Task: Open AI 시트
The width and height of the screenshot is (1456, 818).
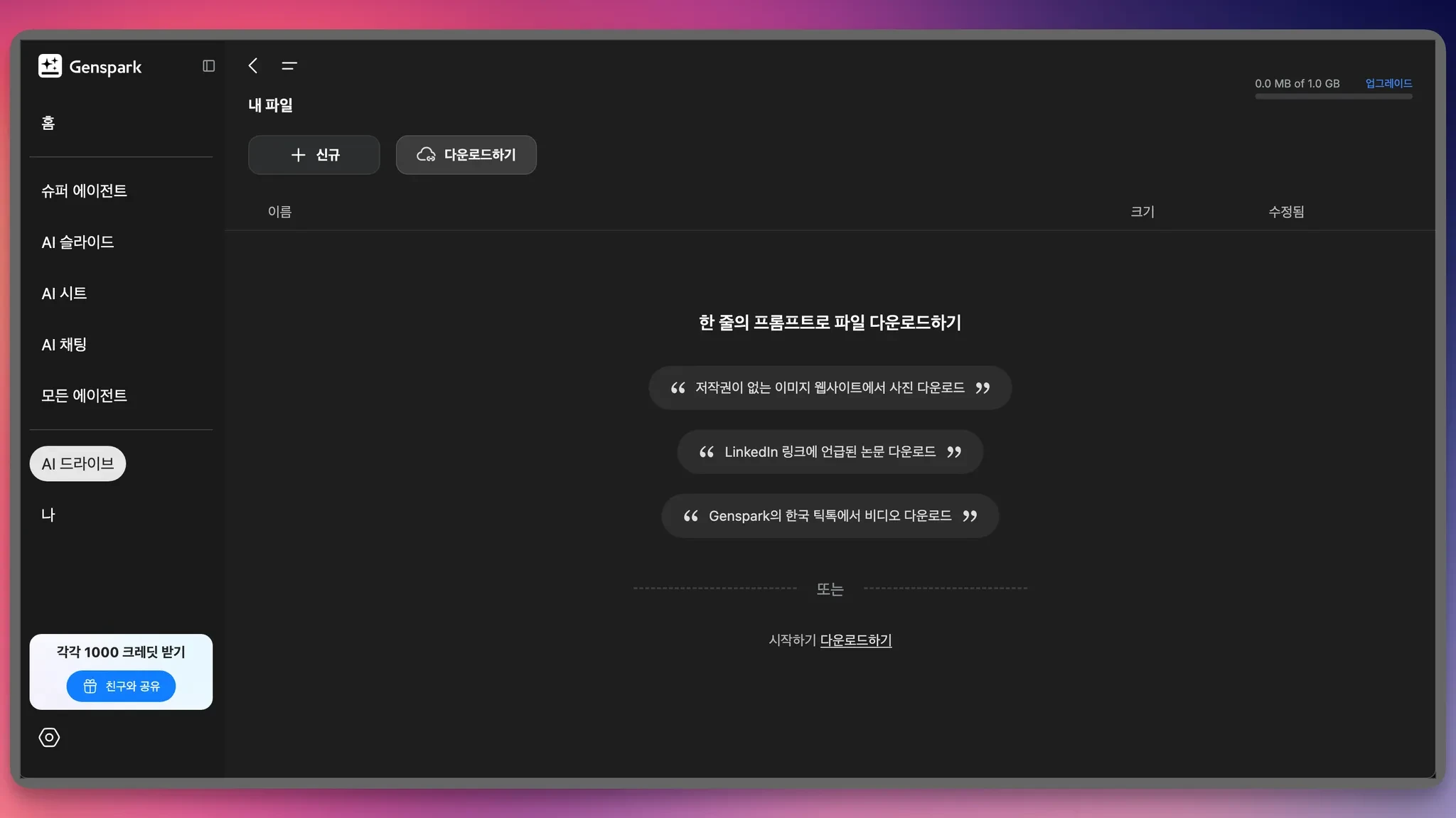Action: coord(64,293)
